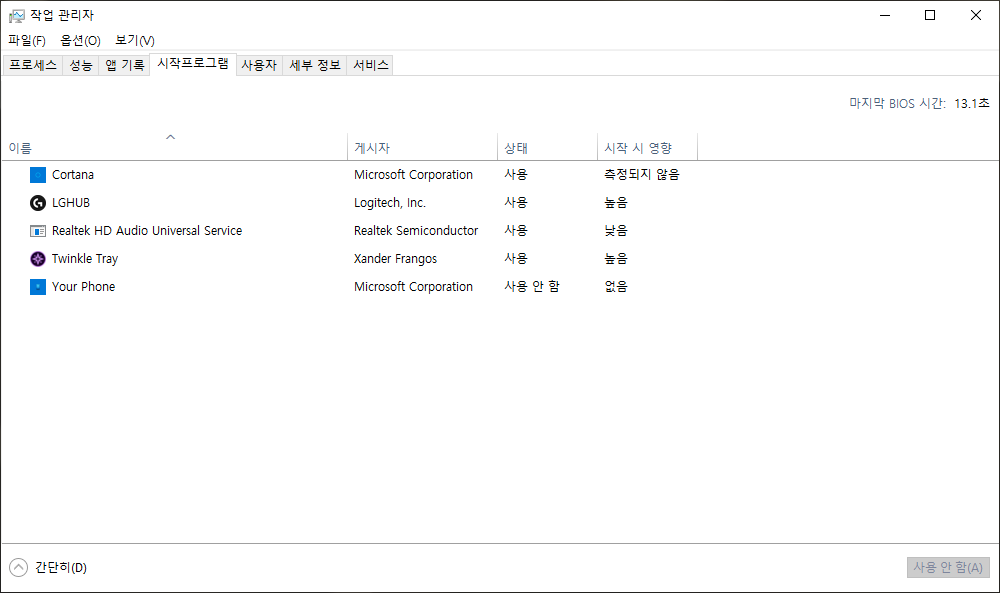
Task: Minimize the 작업 관리자 window
Action: [885, 15]
